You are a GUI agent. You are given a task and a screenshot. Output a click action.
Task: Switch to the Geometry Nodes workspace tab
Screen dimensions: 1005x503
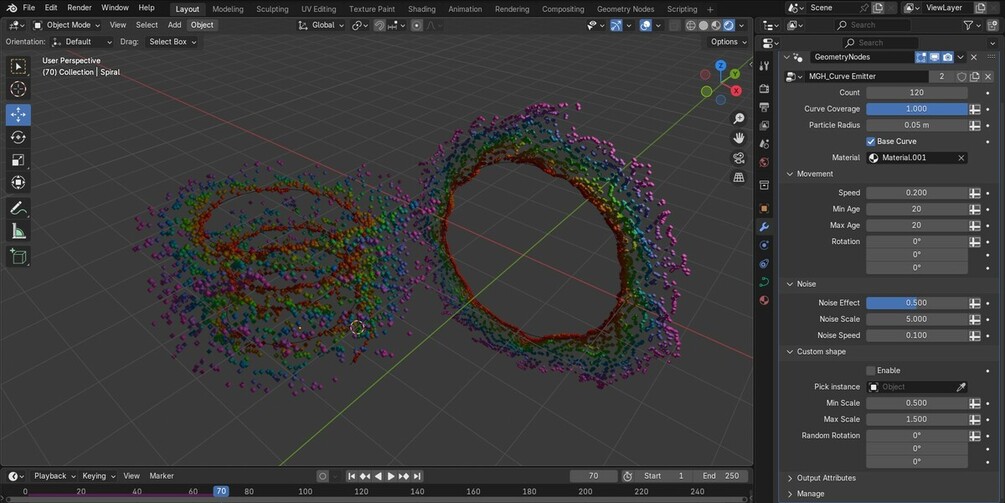pyautogui.click(x=626, y=9)
